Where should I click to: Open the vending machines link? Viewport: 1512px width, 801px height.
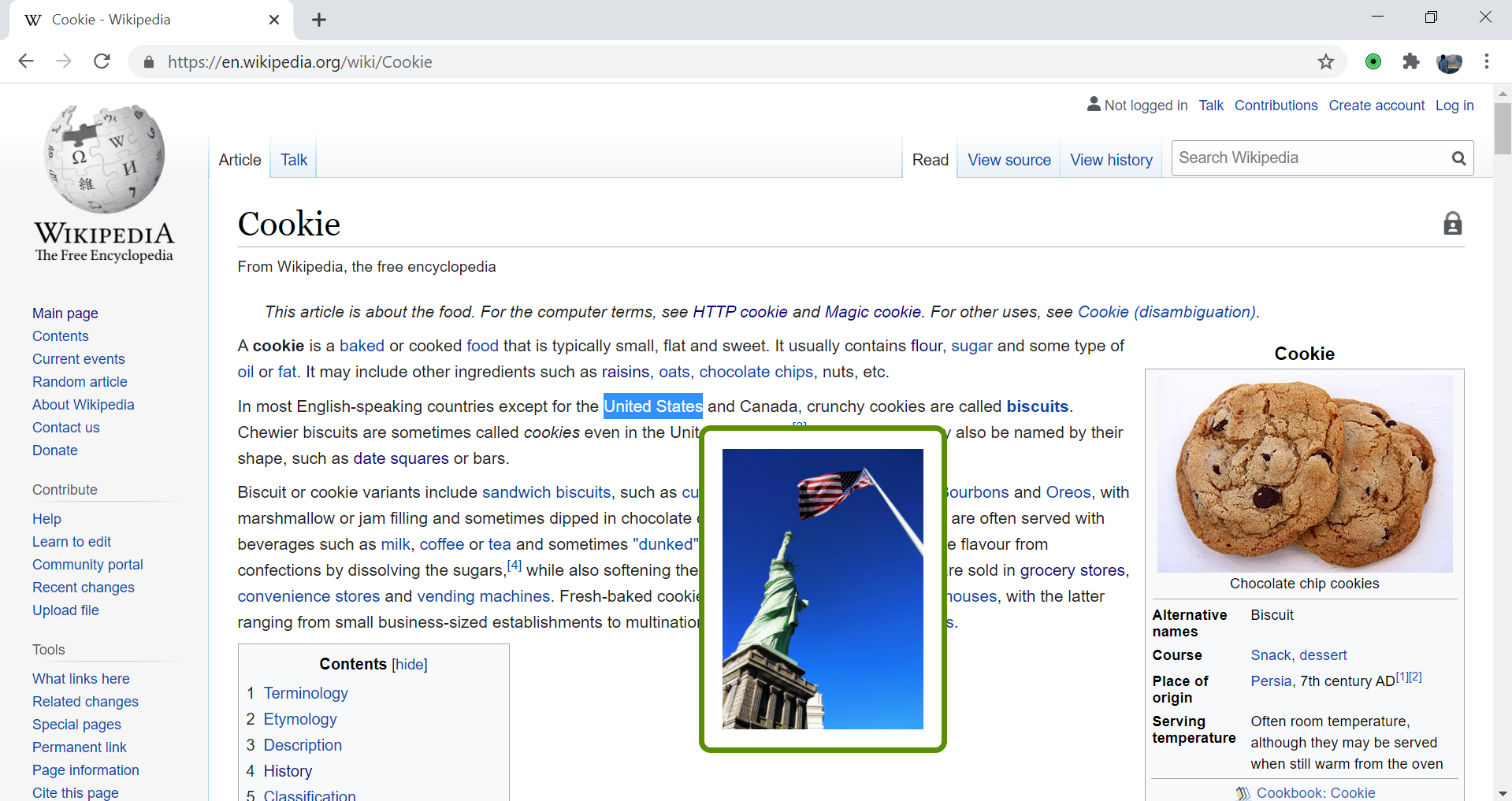click(484, 596)
